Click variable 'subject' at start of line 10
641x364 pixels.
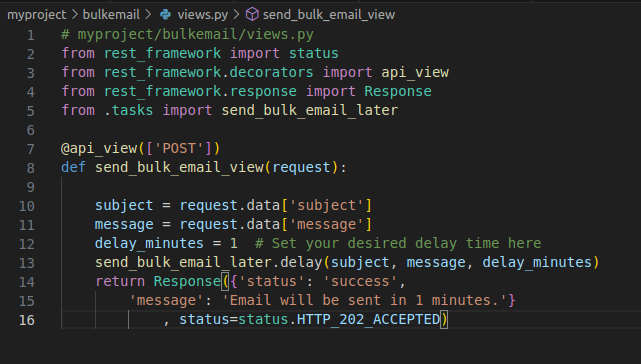click(x=124, y=205)
